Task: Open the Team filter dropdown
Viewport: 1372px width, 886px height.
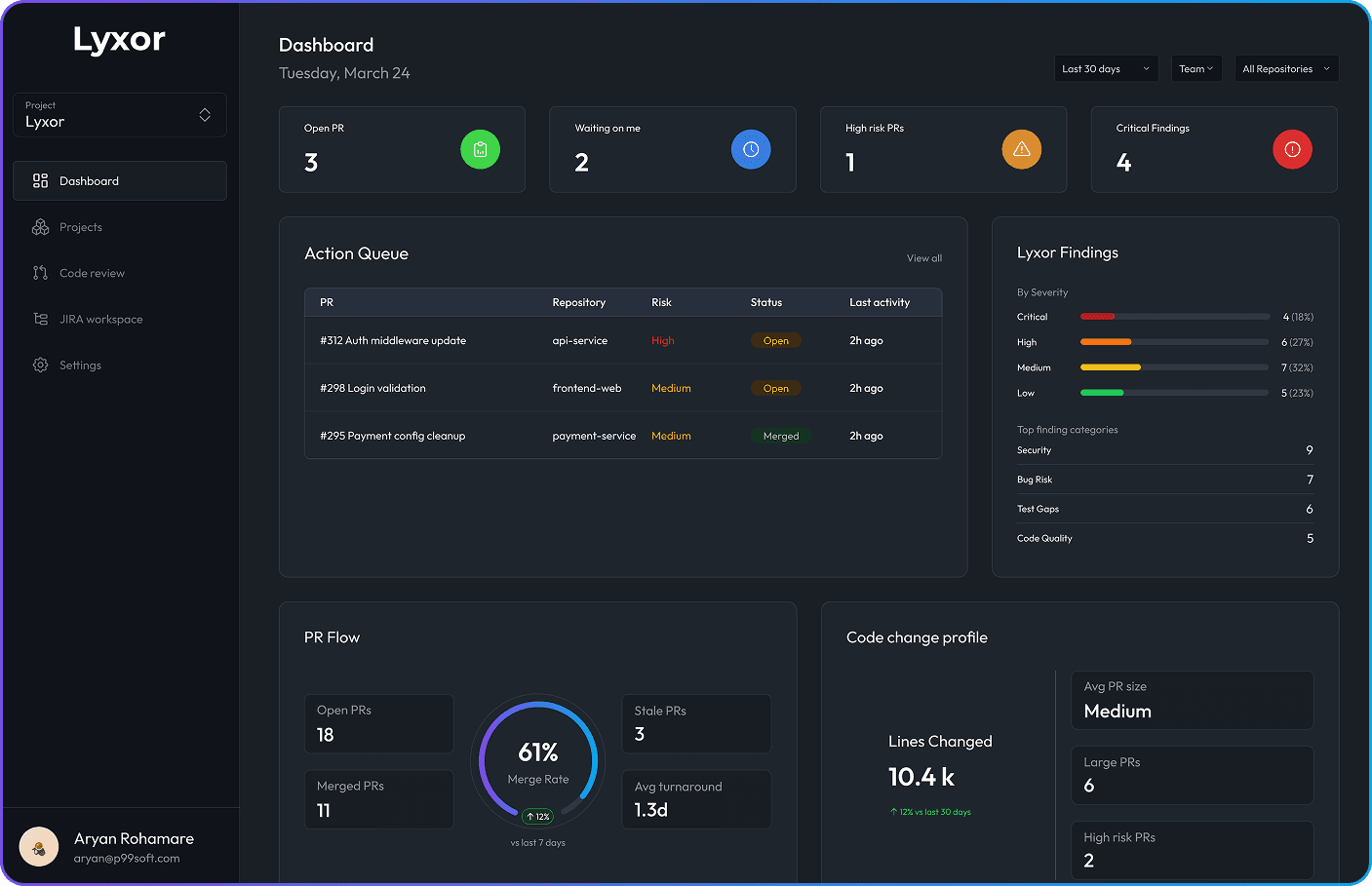Action: [1196, 68]
